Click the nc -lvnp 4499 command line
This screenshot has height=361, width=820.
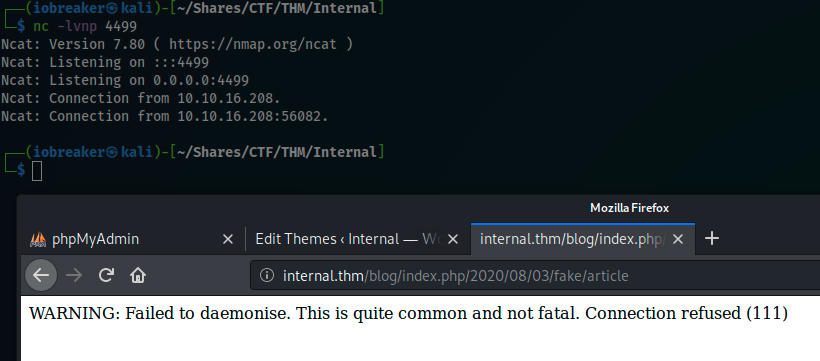[x=85, y=26]
